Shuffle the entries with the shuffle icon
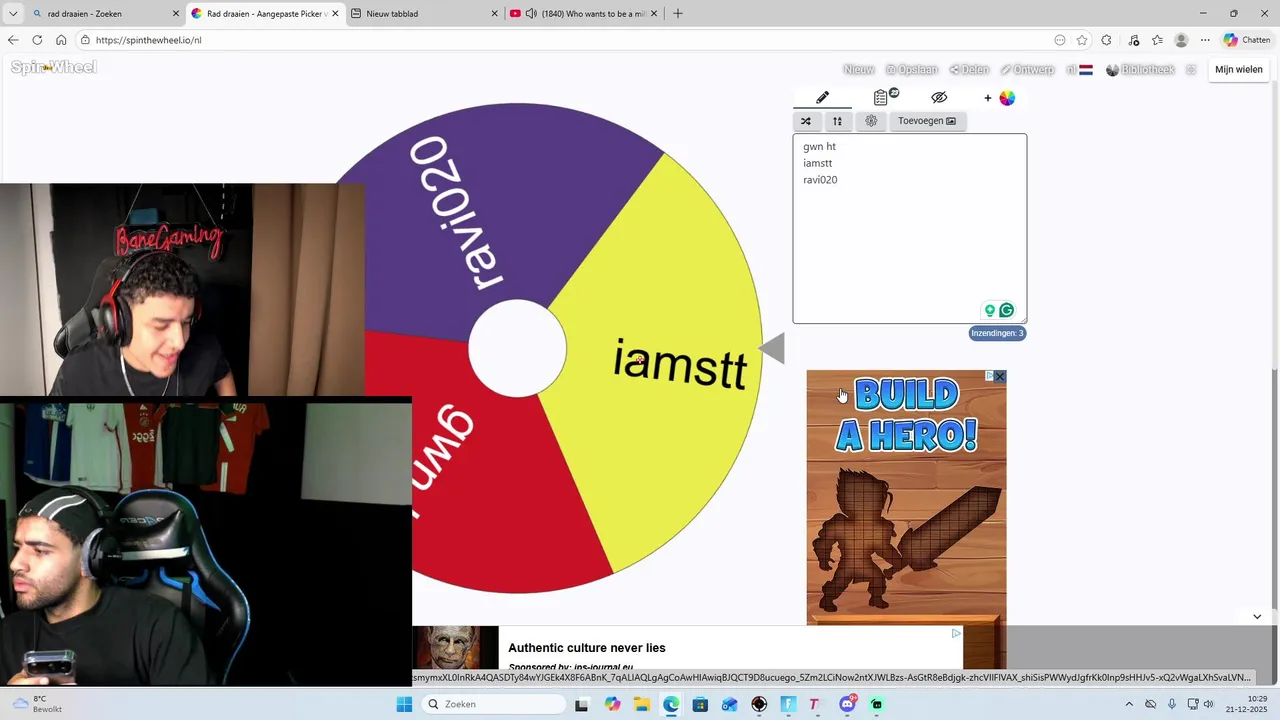Image resolution: width=1280 pixels, height=720 pixels. [806, 121]
